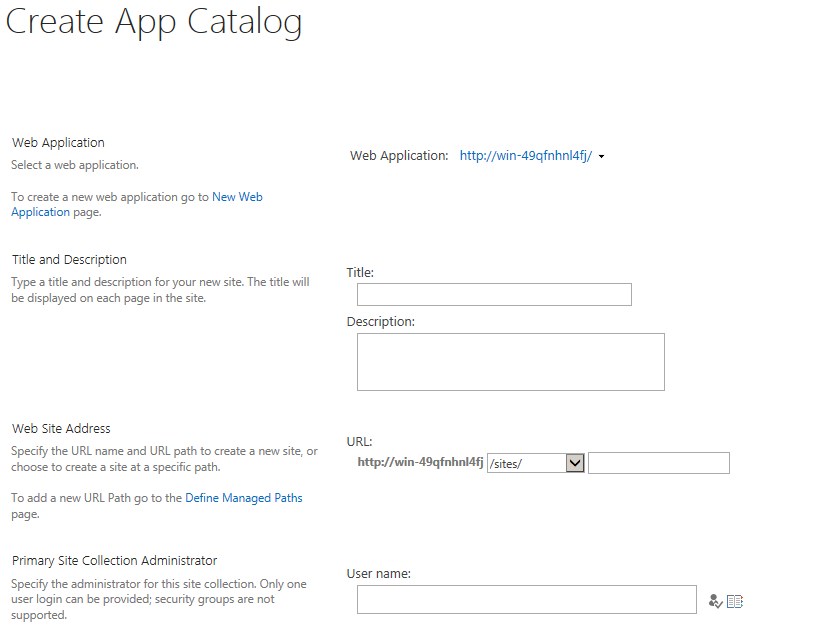Click the 'Select a web application.' text
815x629 pixels.
[75, 165]
